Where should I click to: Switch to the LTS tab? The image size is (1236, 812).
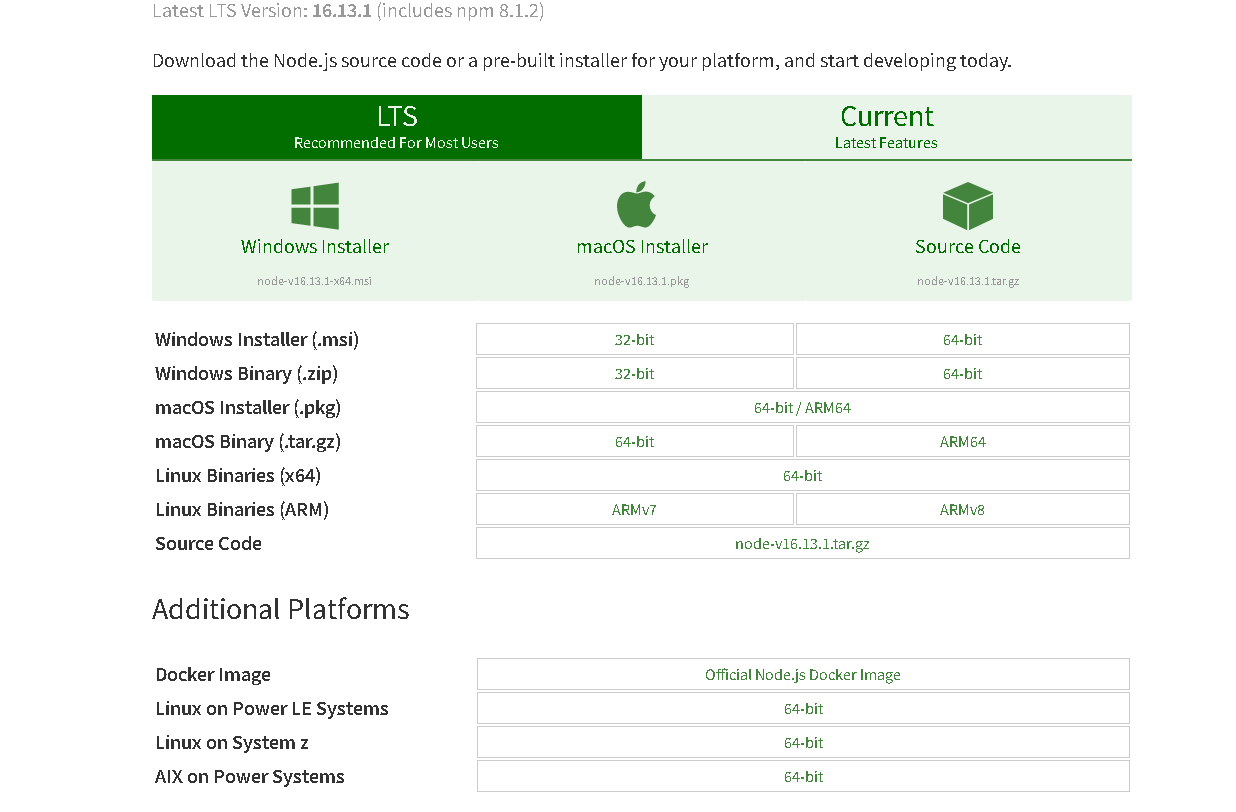397,127
